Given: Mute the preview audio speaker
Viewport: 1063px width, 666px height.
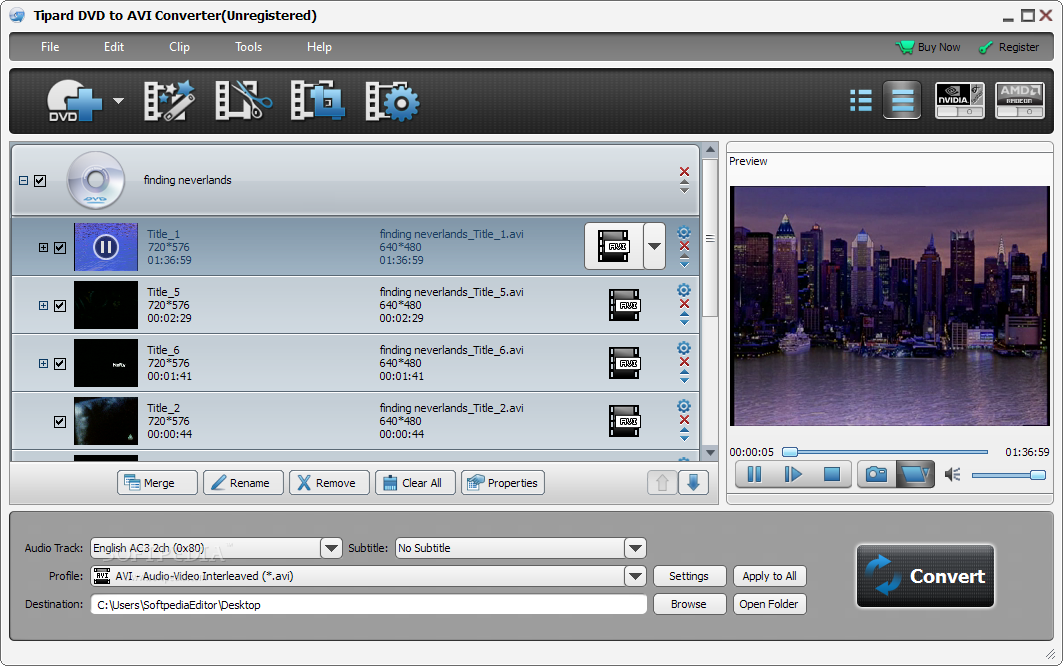Looking at the screenshot, I should (x=952, y=475).
